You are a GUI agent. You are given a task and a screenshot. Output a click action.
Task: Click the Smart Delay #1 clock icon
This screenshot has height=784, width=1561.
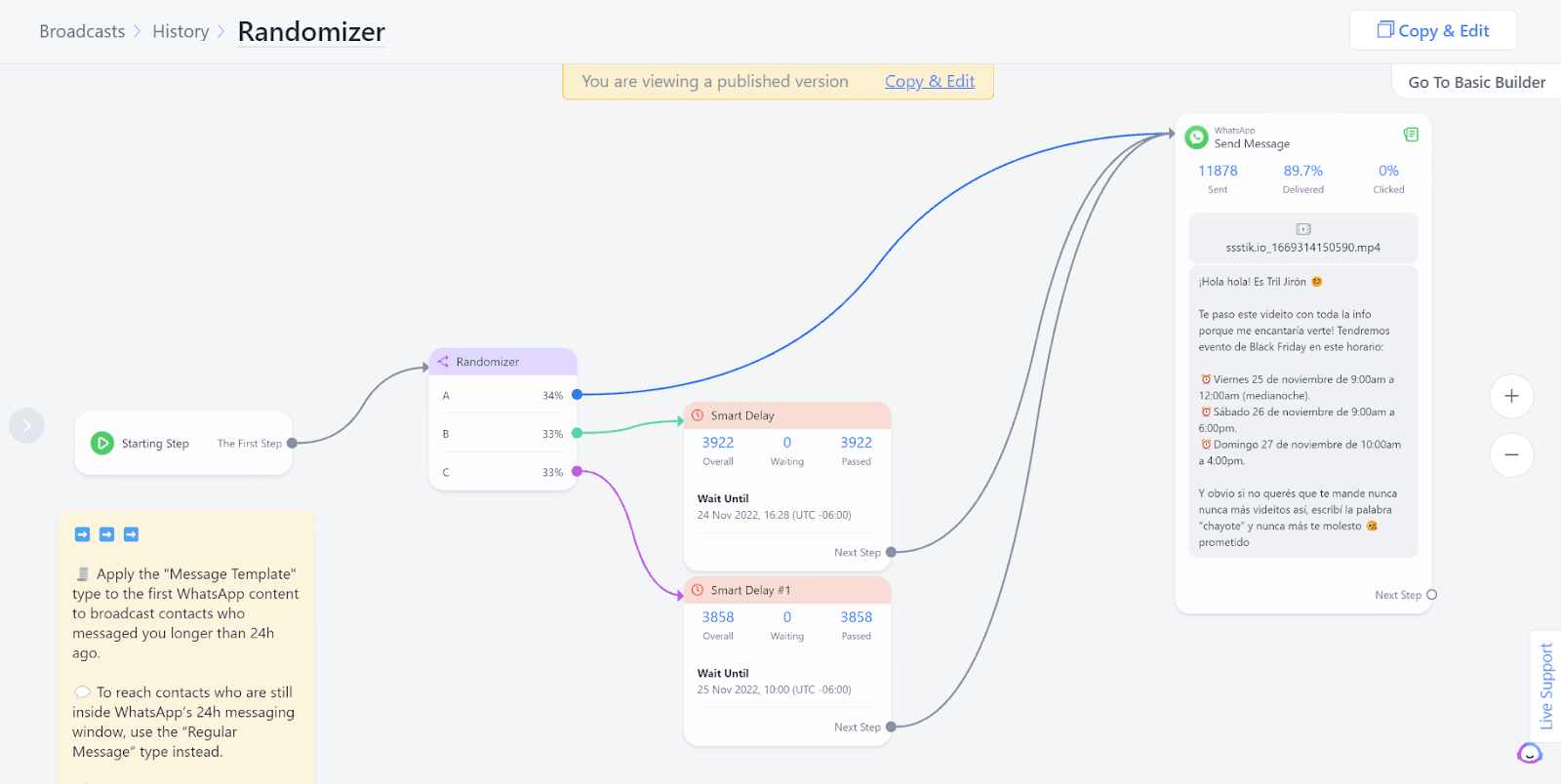point(698,590)
